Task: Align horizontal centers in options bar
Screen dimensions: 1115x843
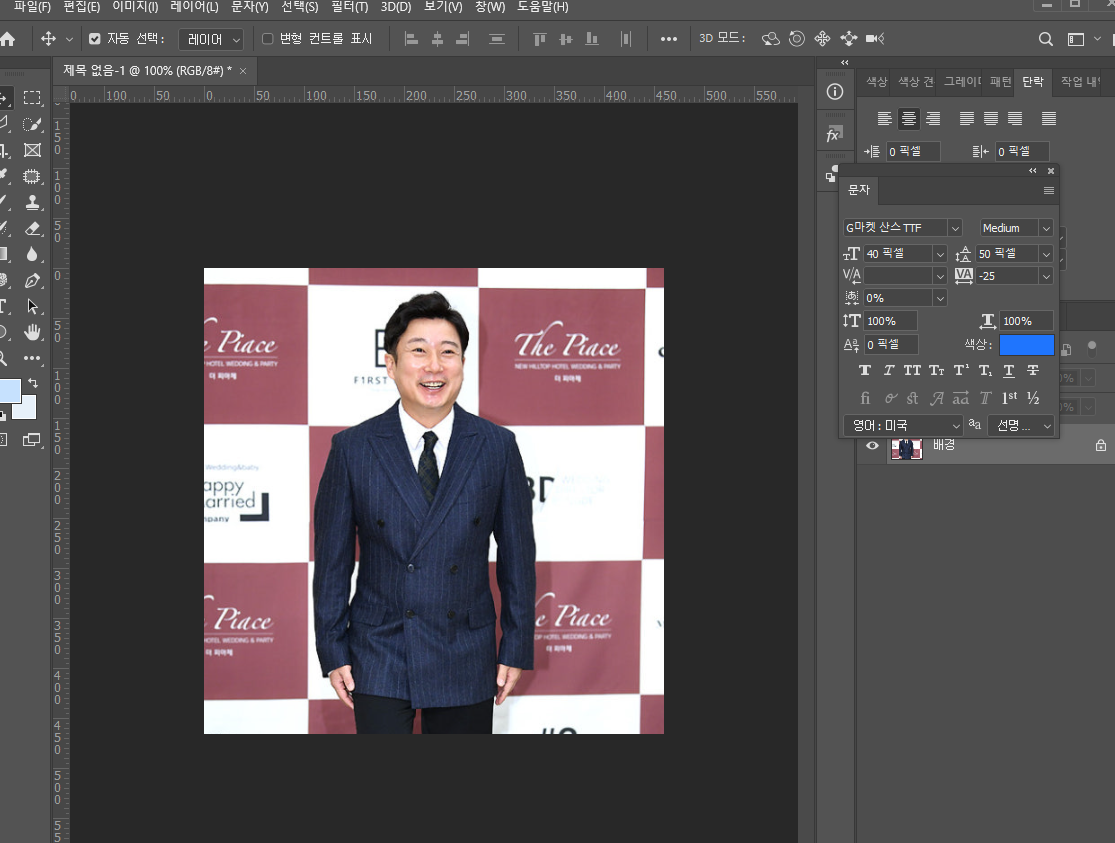Action: point(437,39)
